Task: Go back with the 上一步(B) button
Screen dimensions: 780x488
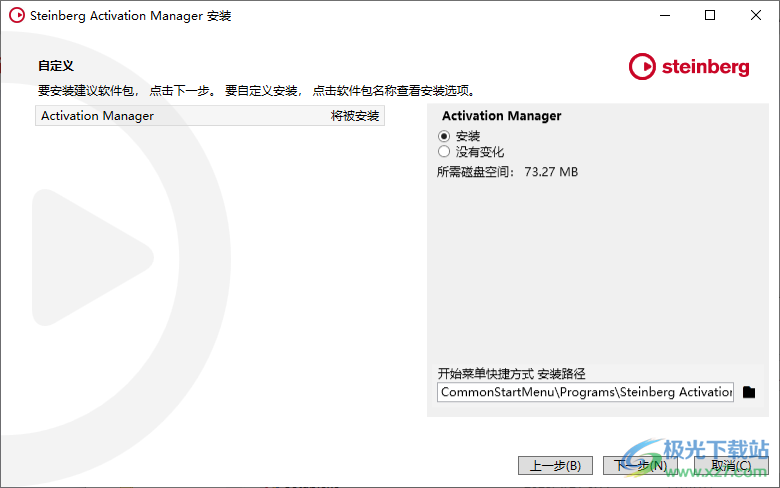Action: [x=555, y=465]
